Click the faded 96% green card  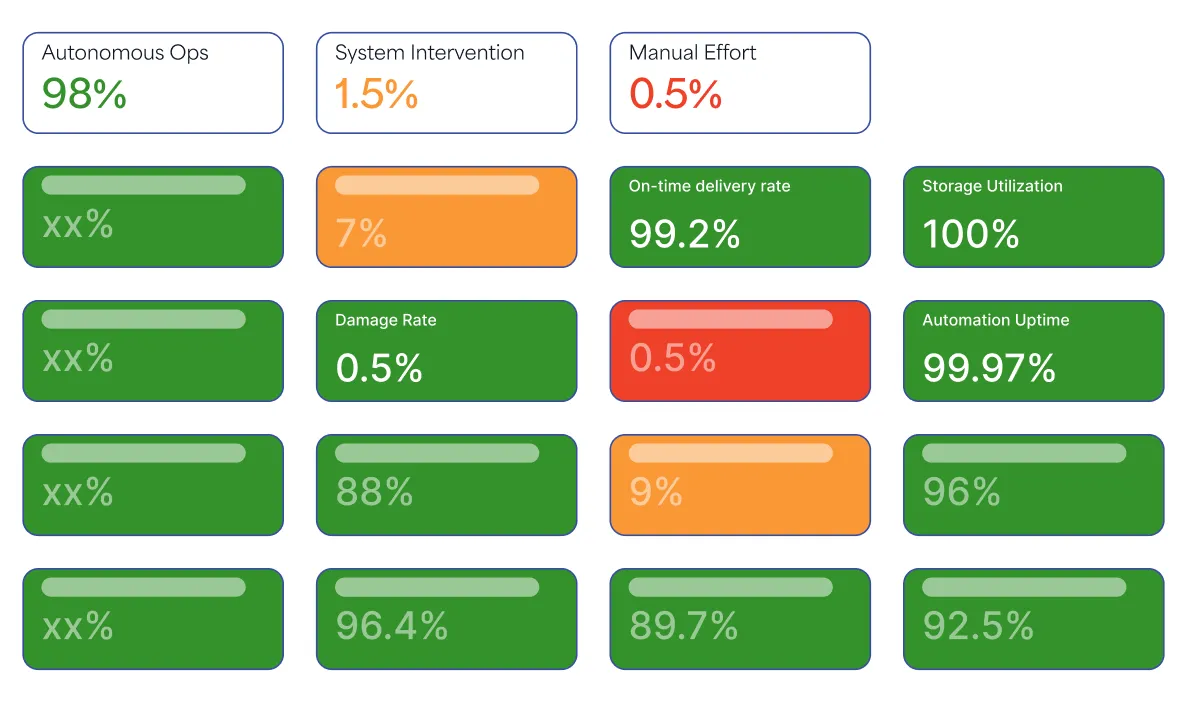[1033, 485]
